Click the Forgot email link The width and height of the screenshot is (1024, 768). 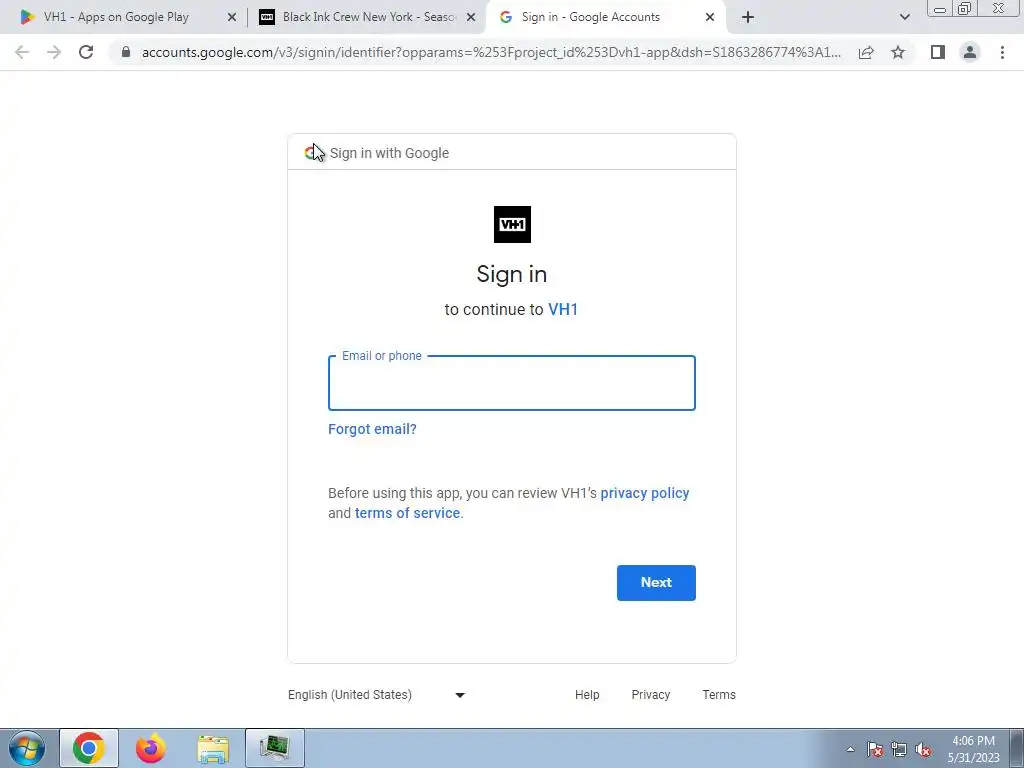(372, 429)
